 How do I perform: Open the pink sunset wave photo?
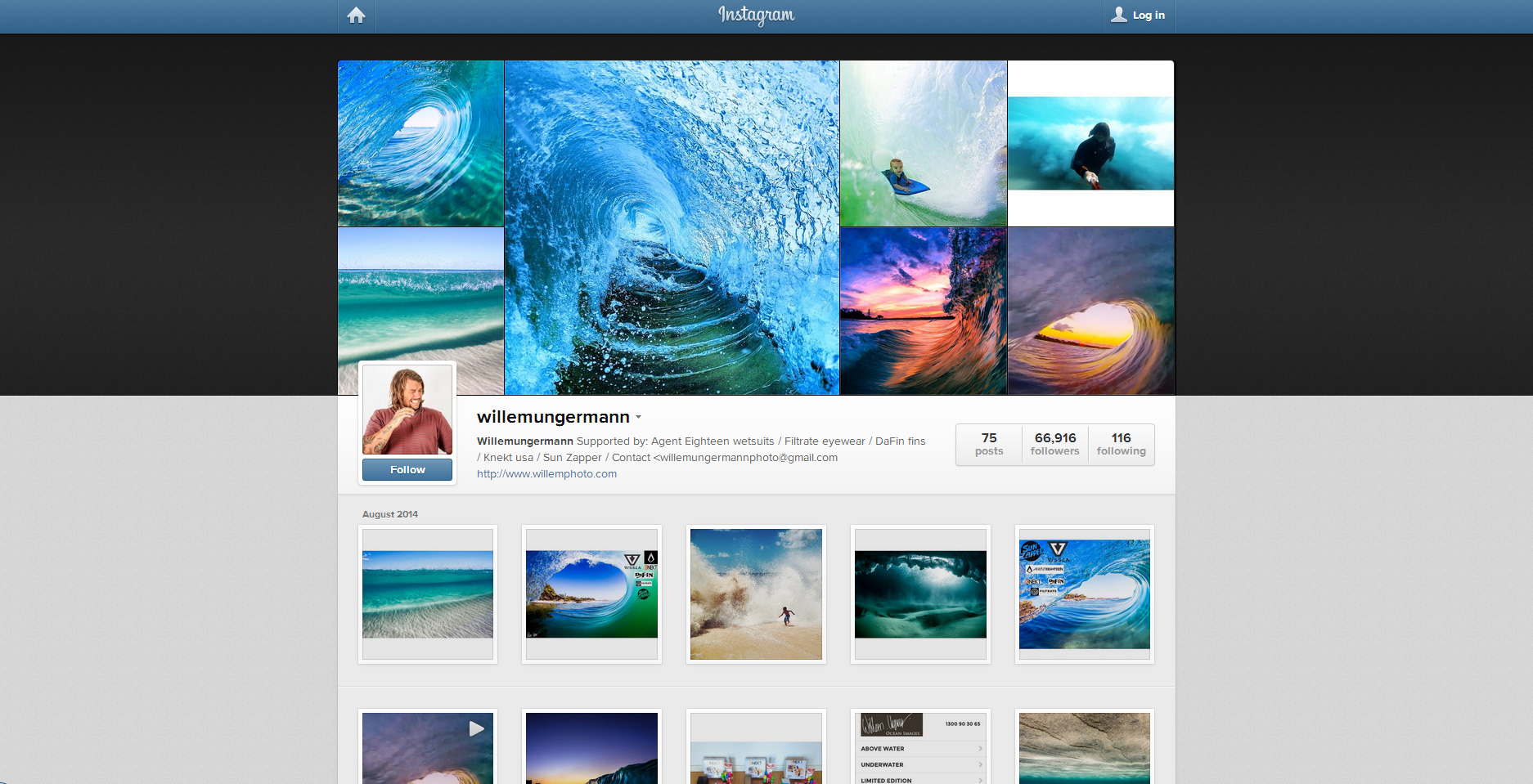[924, 311]
